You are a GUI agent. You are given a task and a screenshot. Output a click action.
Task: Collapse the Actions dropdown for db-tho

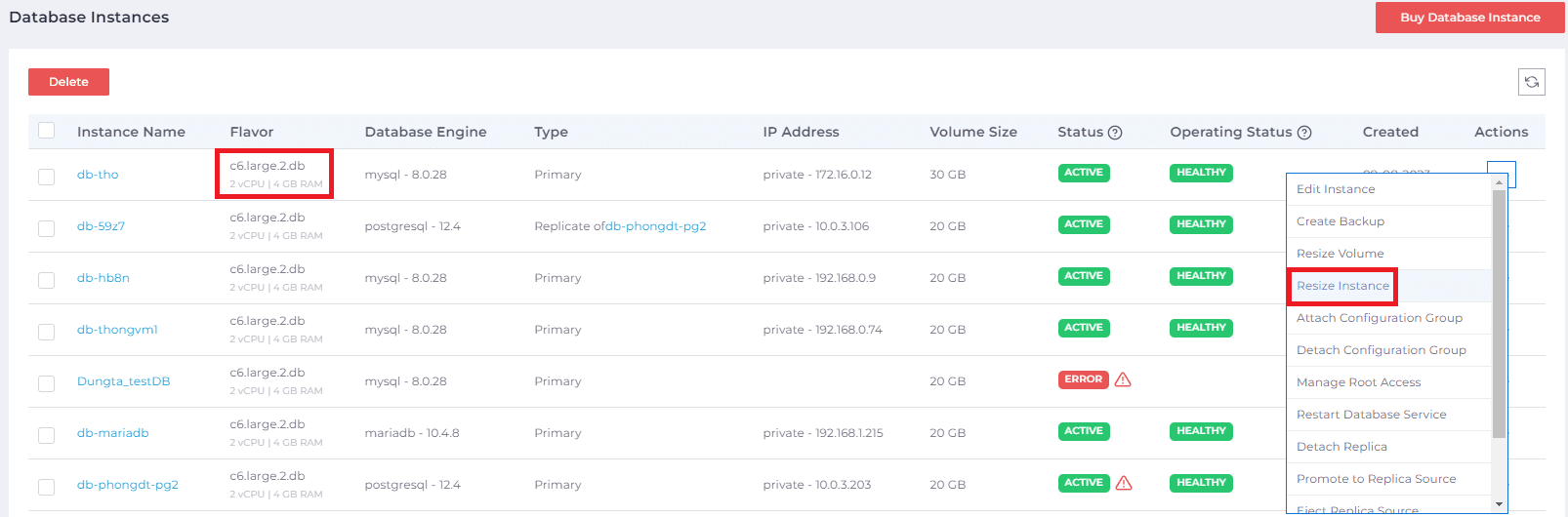(x=1501, y=168)
